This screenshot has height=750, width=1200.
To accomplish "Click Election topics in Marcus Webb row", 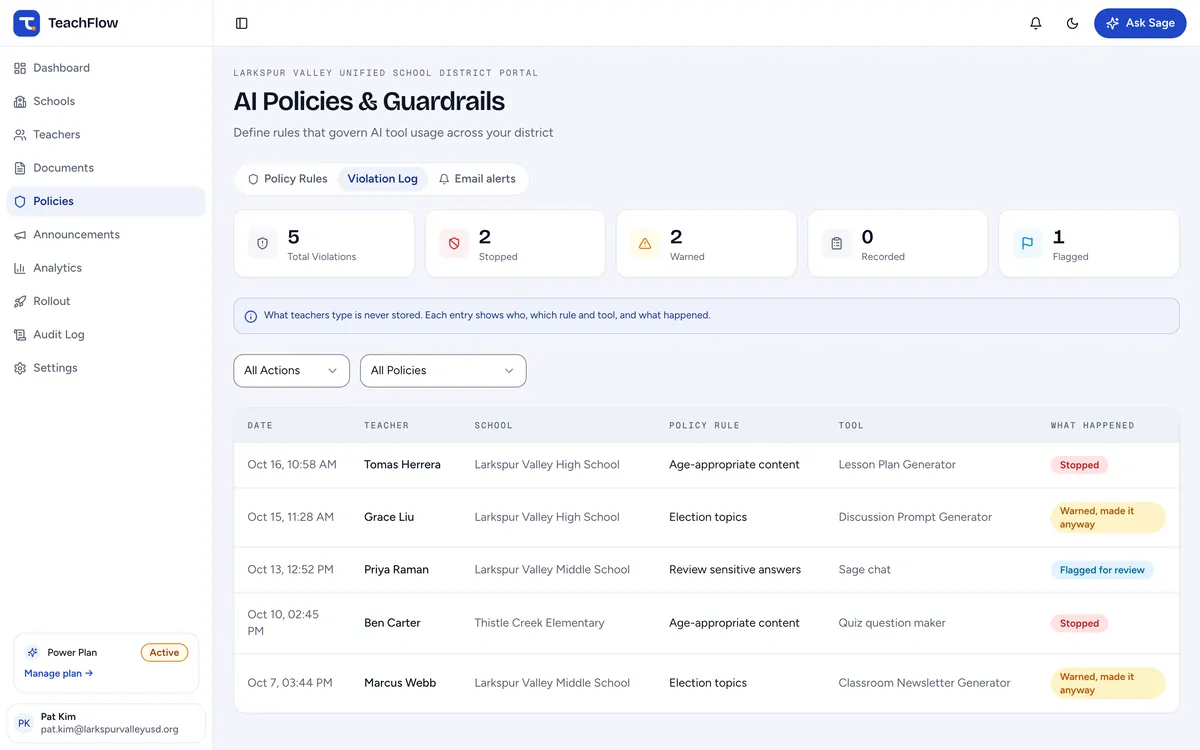I will pos(708,683).
